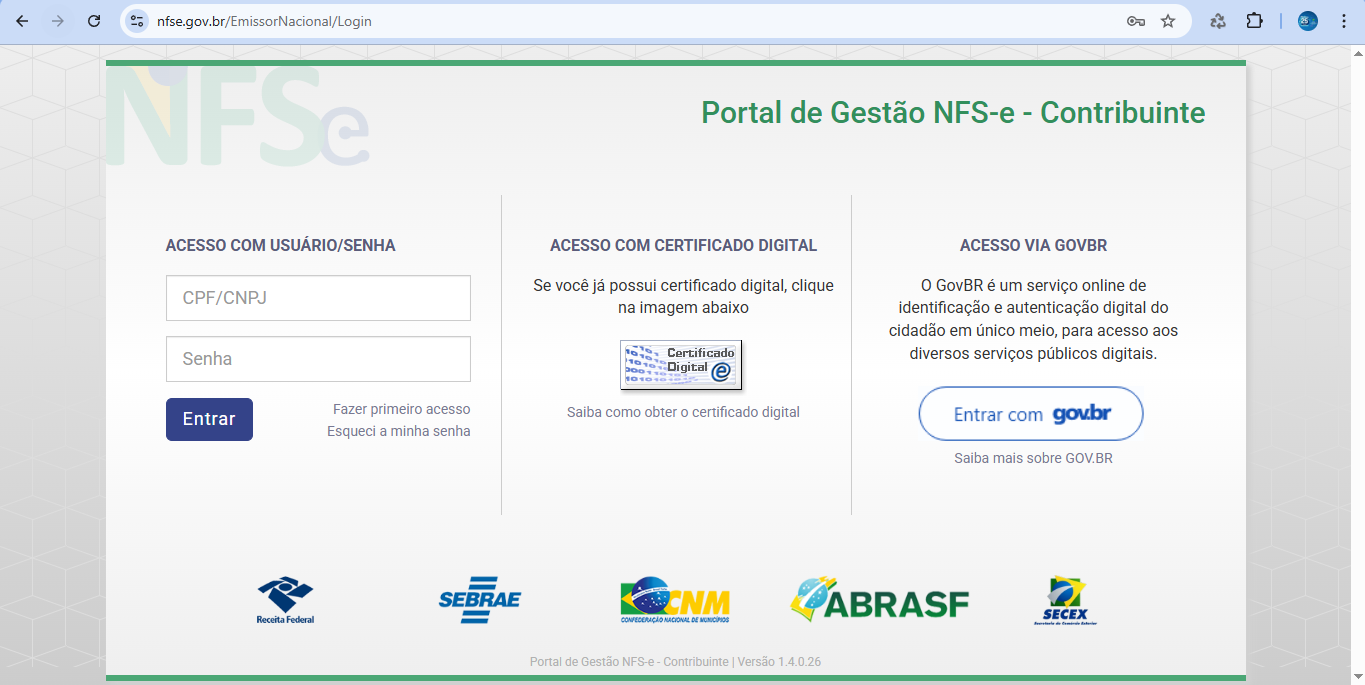
Task: Click the CNM logo
Action: click(x=675, y=600)
